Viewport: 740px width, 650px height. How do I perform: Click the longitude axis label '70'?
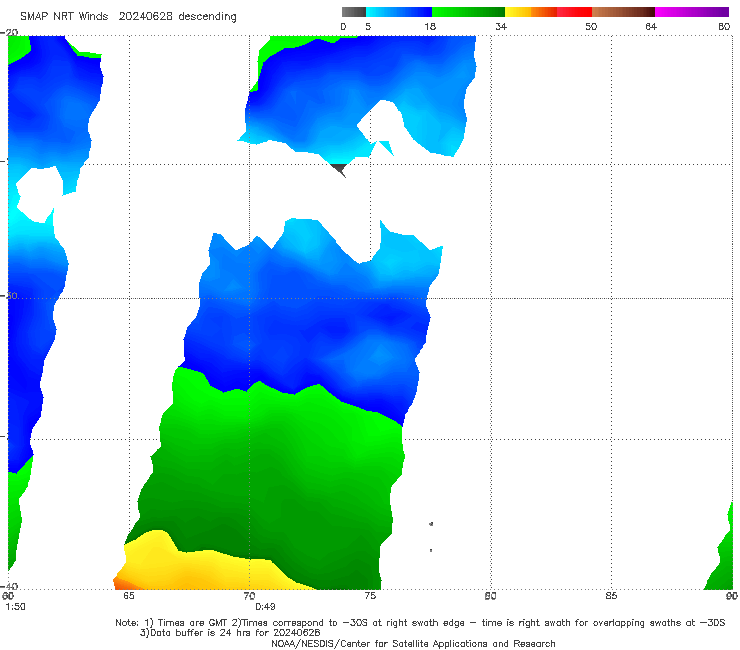point(249,596)
